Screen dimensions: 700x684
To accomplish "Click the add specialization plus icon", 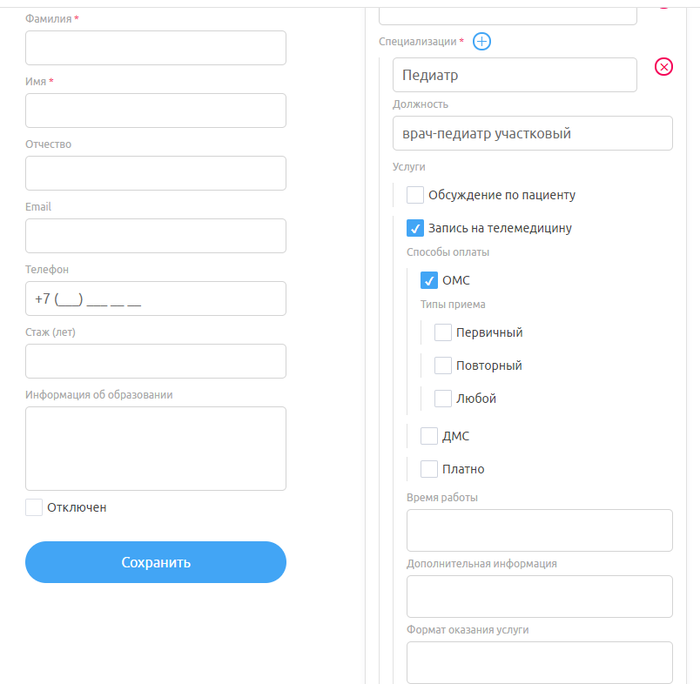I will (482, 41).
